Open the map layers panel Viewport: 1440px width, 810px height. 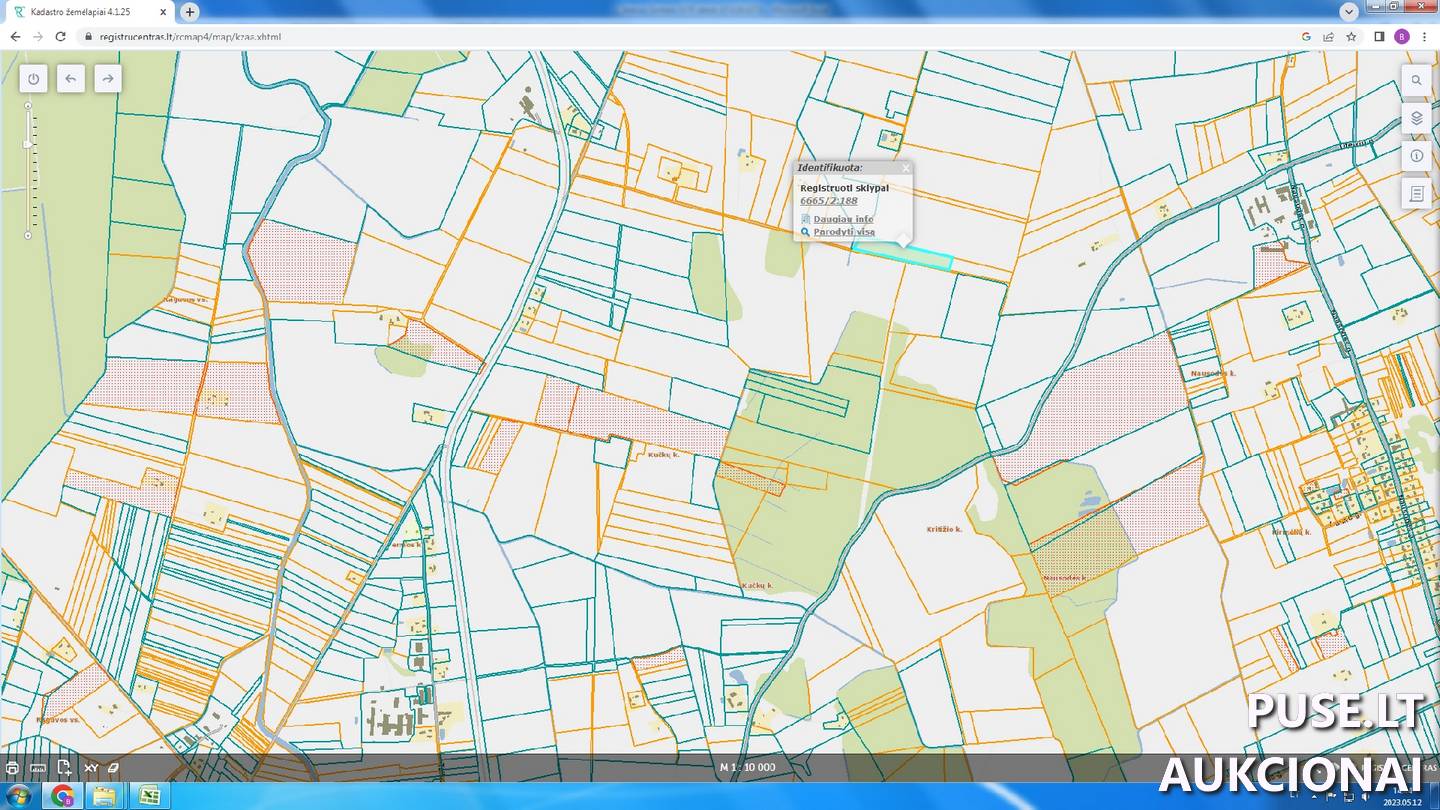tap(1416, 118)
